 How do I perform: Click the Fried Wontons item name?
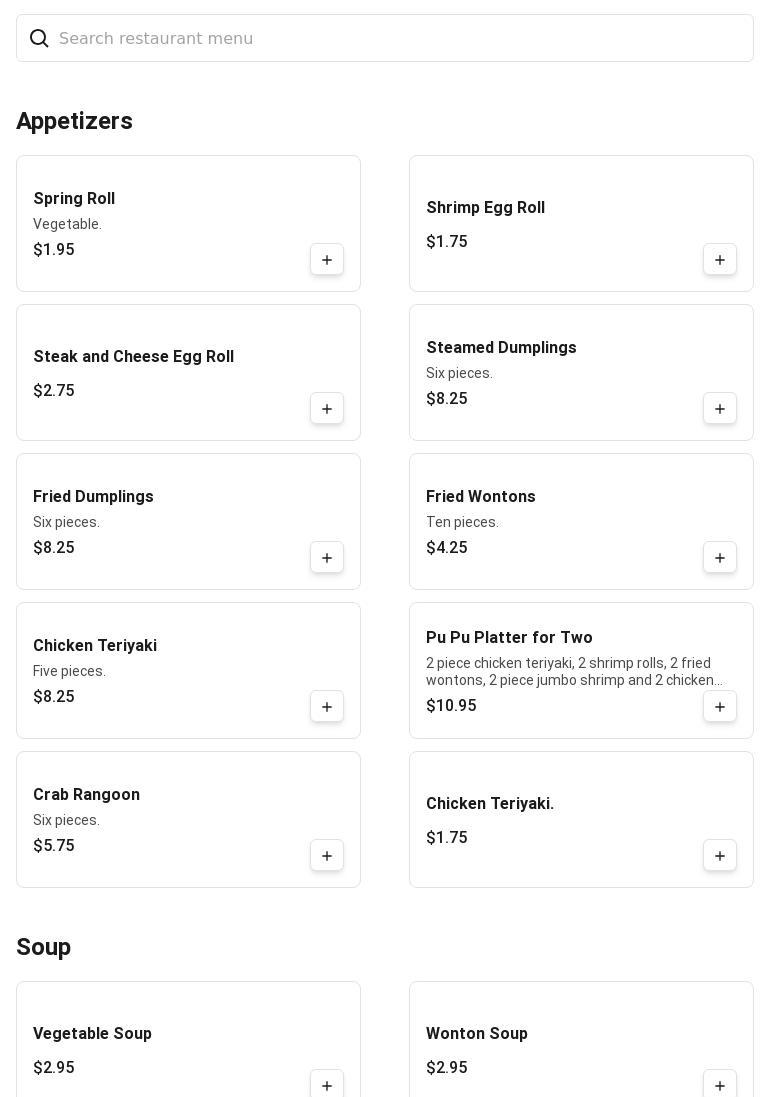point(480,497)
